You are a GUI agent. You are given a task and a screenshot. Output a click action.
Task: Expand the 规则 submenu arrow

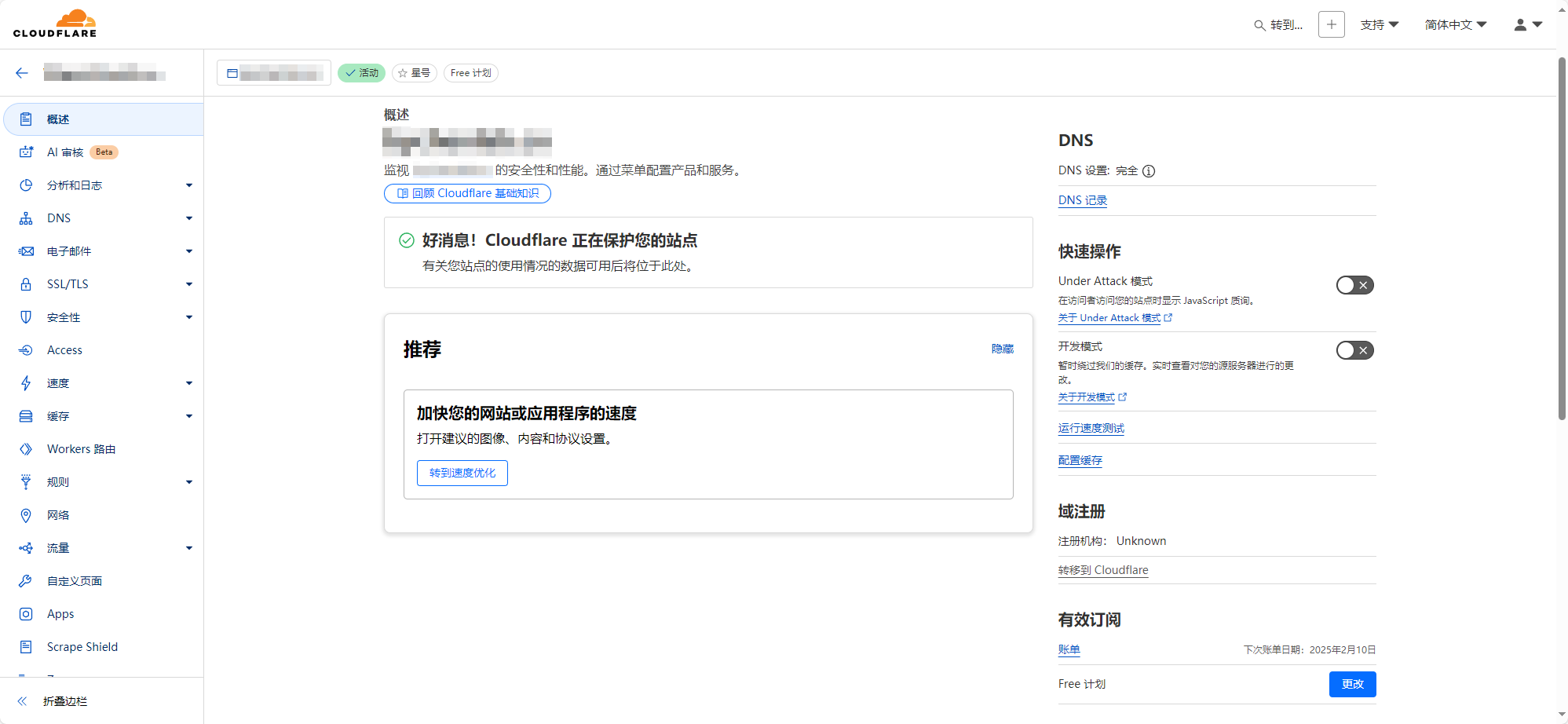click(189, 482)
